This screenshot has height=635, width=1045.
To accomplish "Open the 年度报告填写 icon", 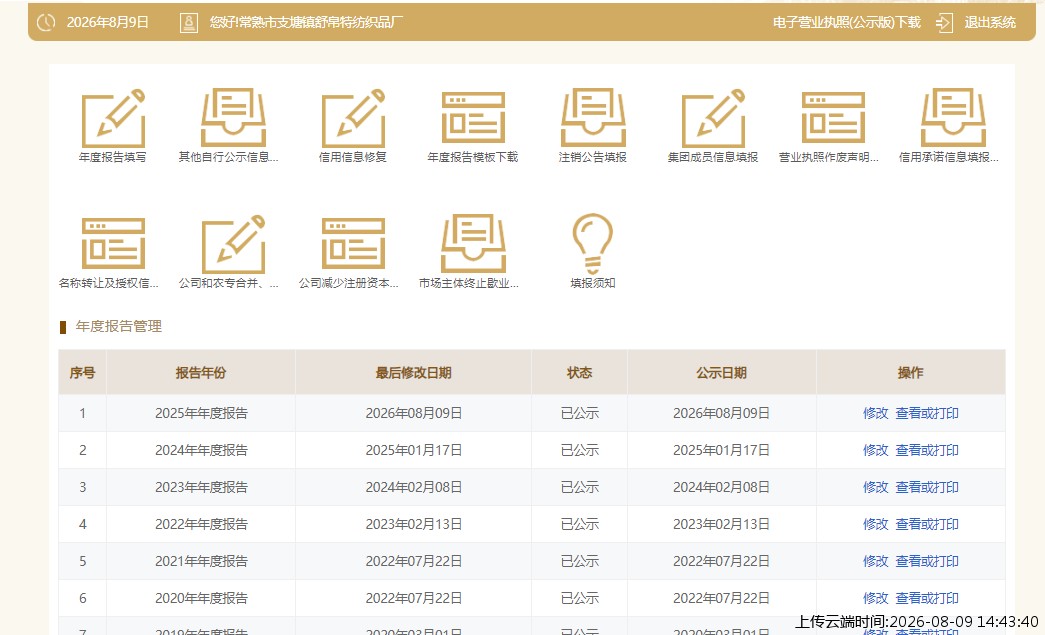I will point(113,118).
